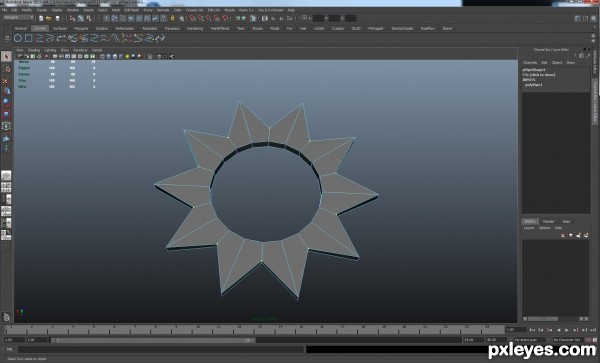Toggle Snap to points magnet
The width and height of the screenshot is (600, 363).
pyautogui.click(x=209, y=18)
